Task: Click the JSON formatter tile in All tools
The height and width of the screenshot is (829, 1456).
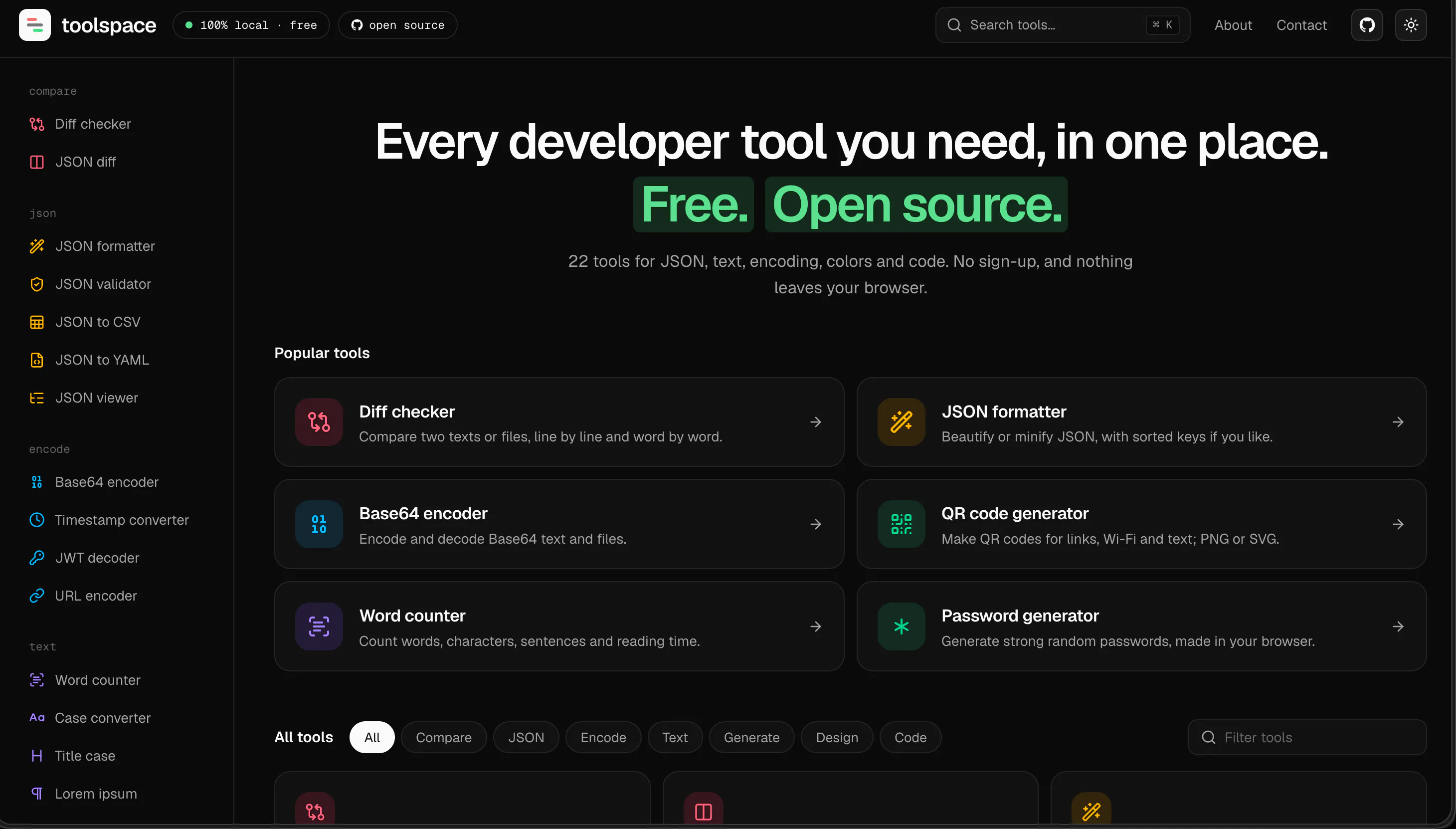Action: 1238,797
